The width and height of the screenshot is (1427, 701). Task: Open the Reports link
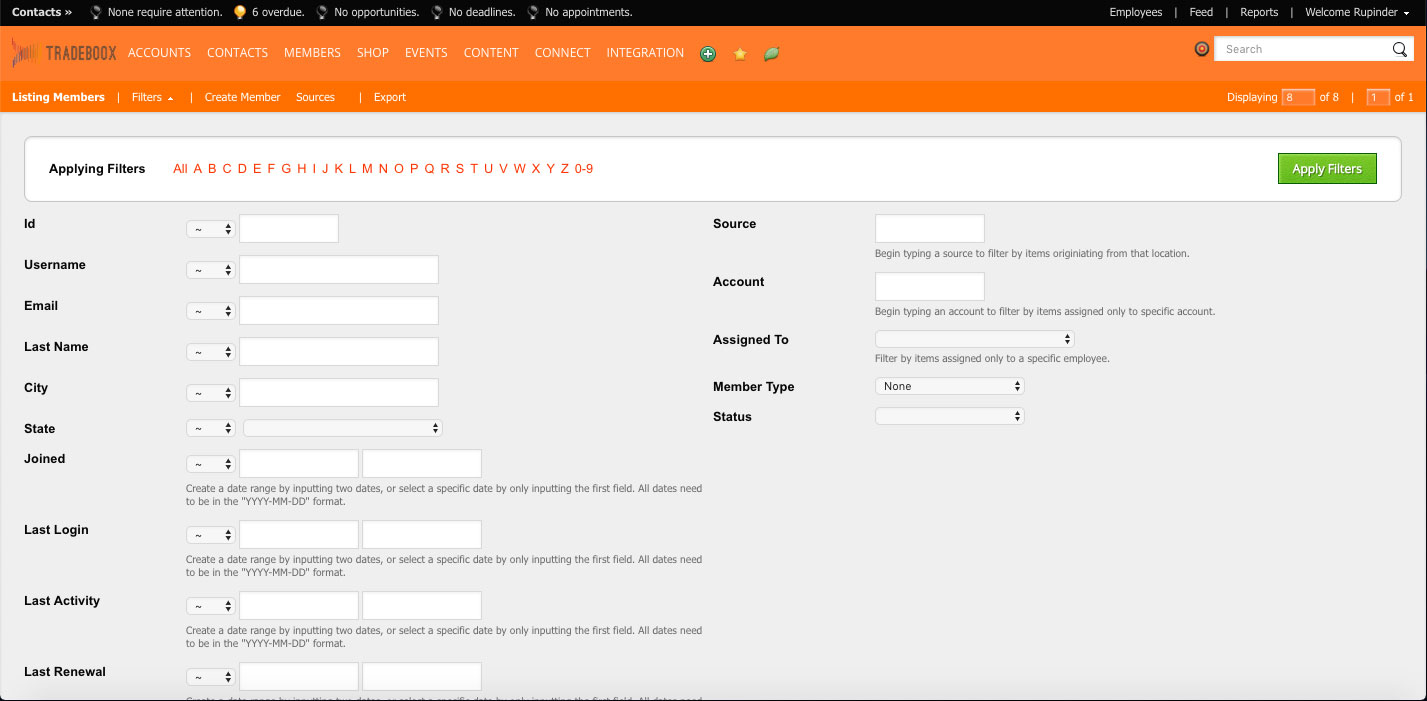pyautogui.click(x=1259, y=12)
